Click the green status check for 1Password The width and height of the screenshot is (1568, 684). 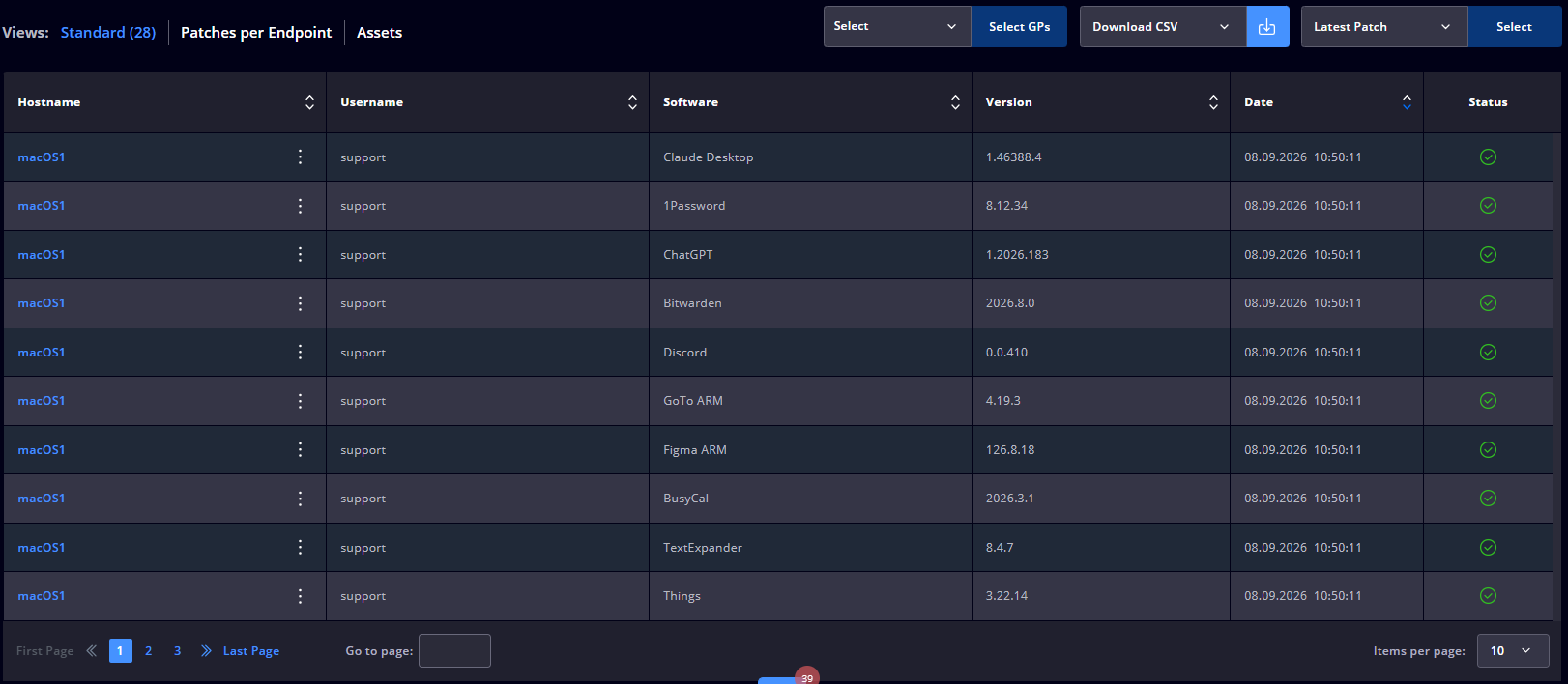point(1488,206)
